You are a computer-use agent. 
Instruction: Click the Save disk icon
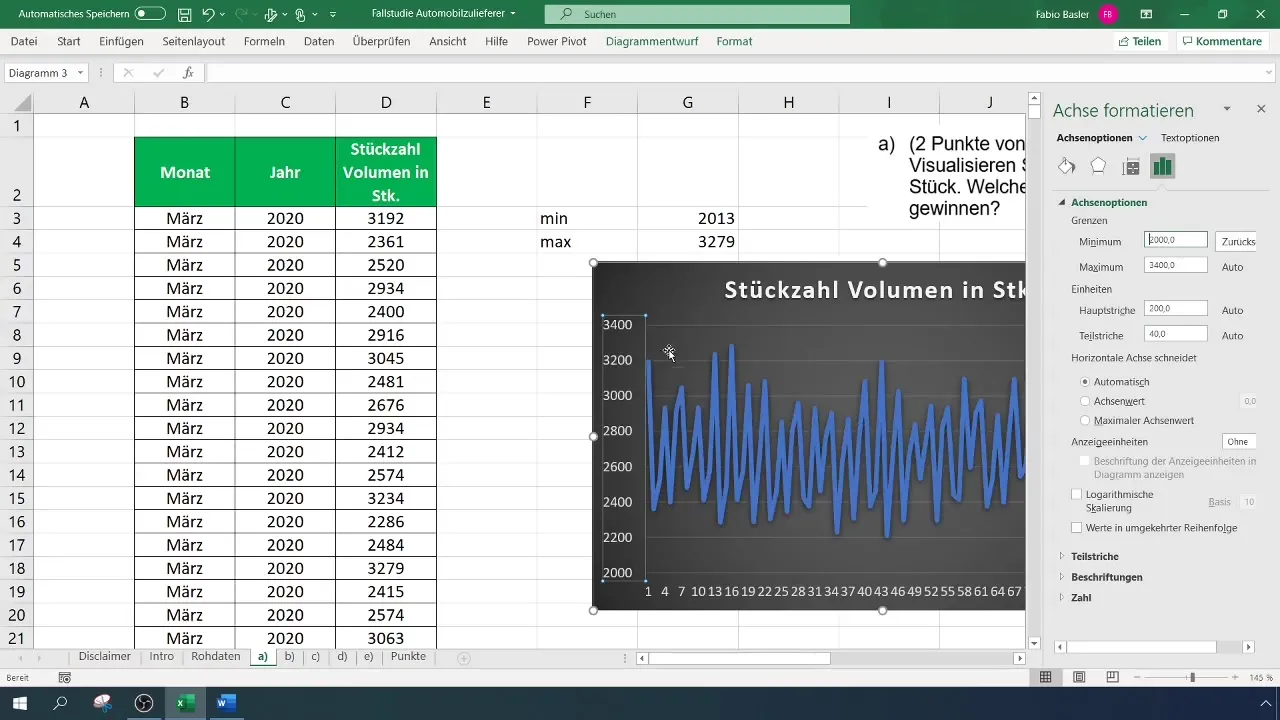[x=185, y=15]
